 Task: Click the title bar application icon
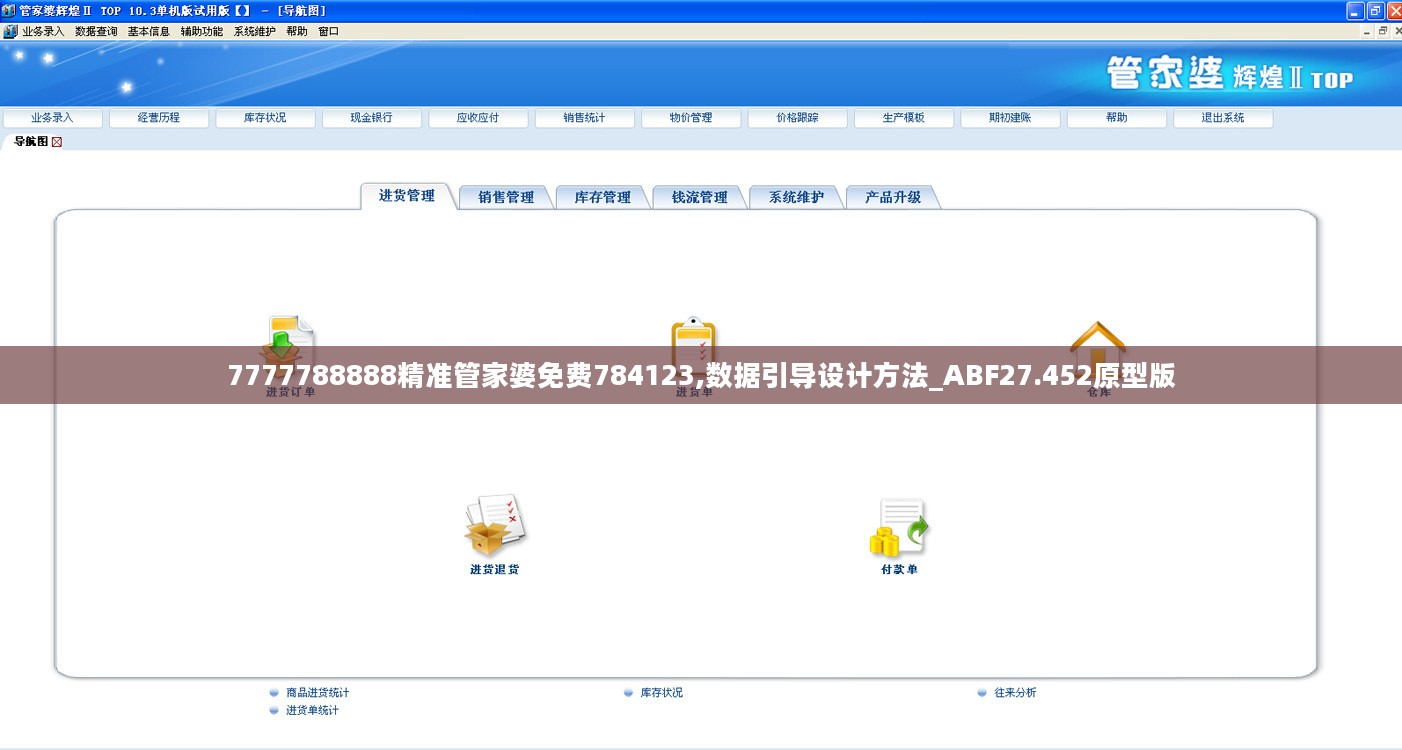[9, 10]
